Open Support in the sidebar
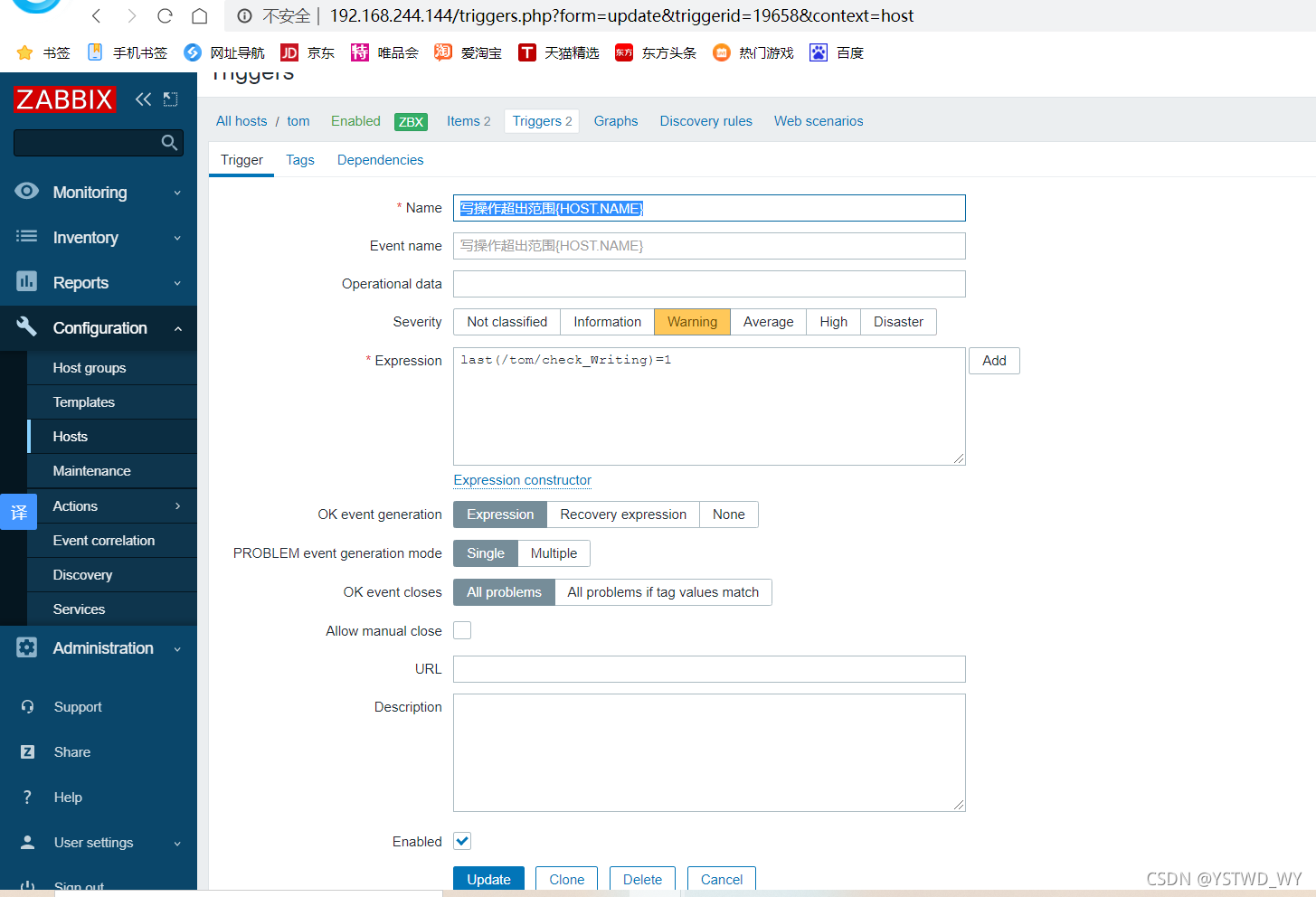 pos(78,707)
